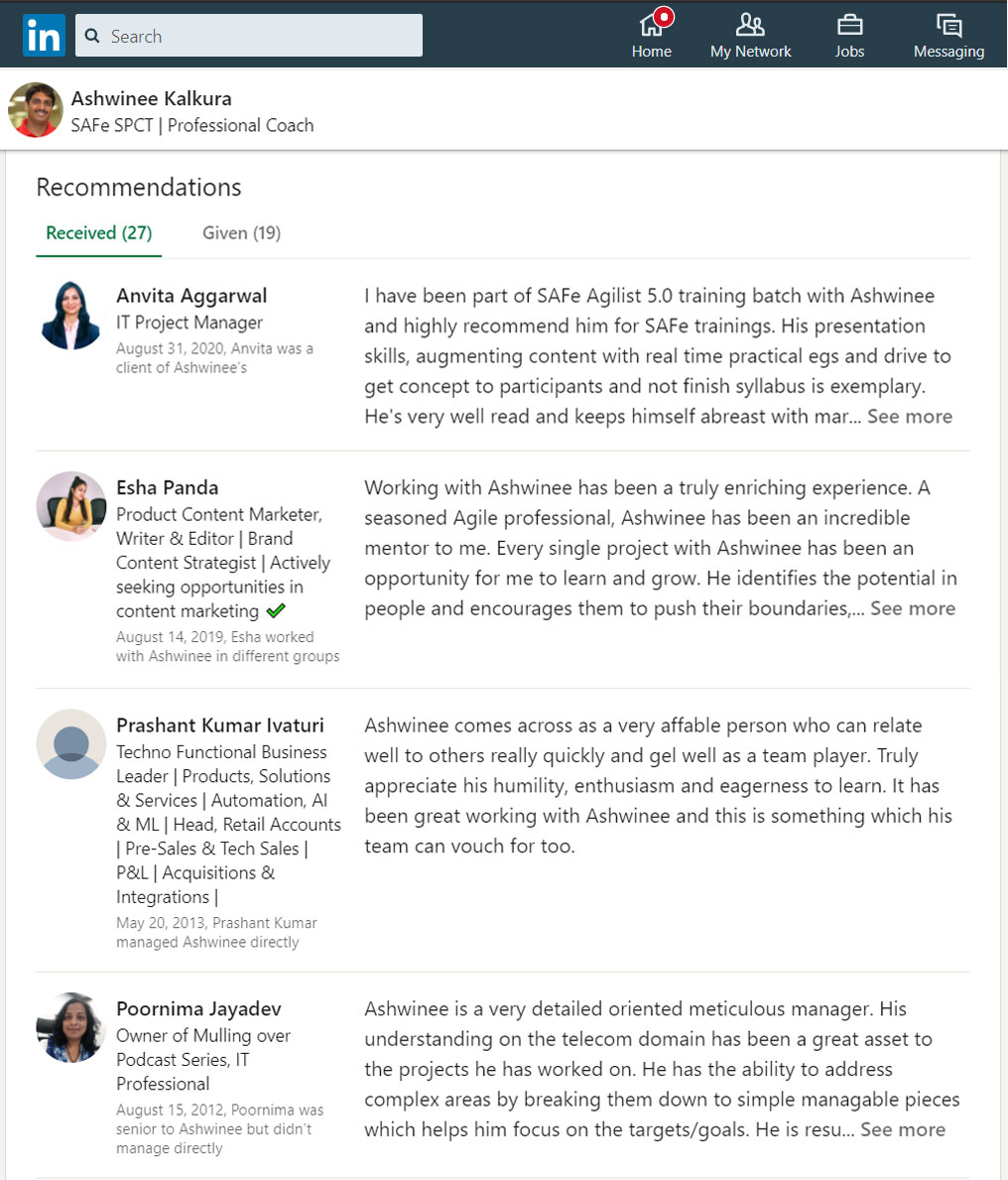Open Ashwinee Kalkura name in header
Screen dimensions: 1008x1180
pos(151,98)
